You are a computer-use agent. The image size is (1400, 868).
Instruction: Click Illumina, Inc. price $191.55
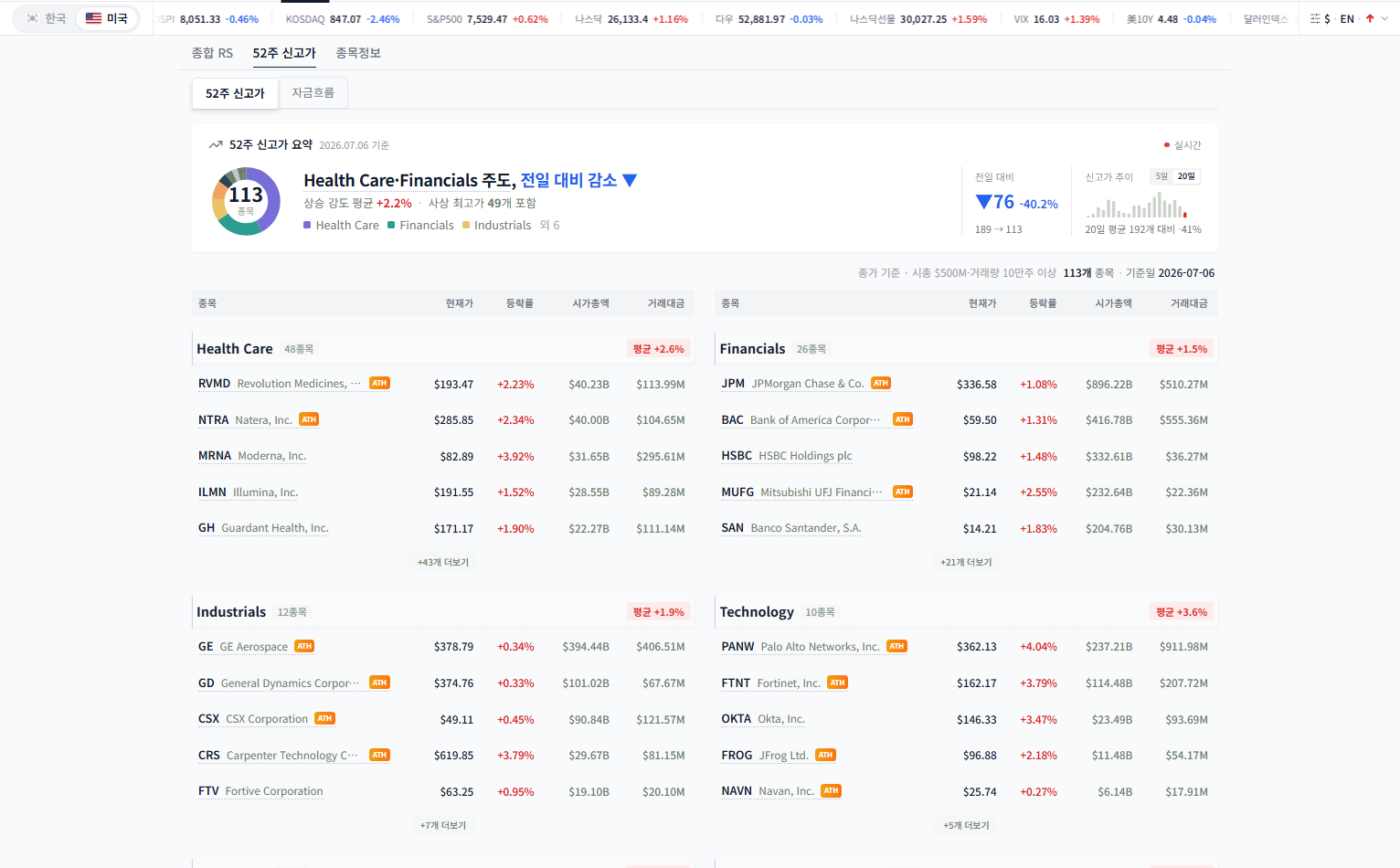coord(453,492)
